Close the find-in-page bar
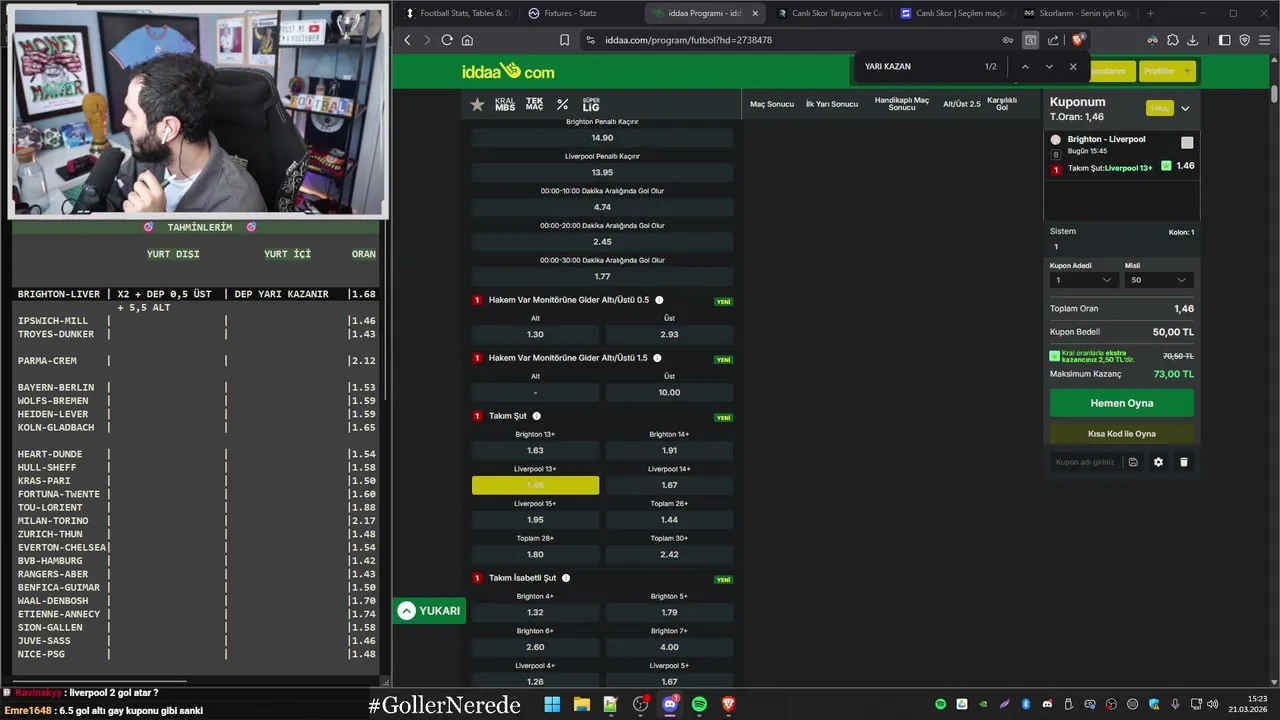 (1073, 66)
